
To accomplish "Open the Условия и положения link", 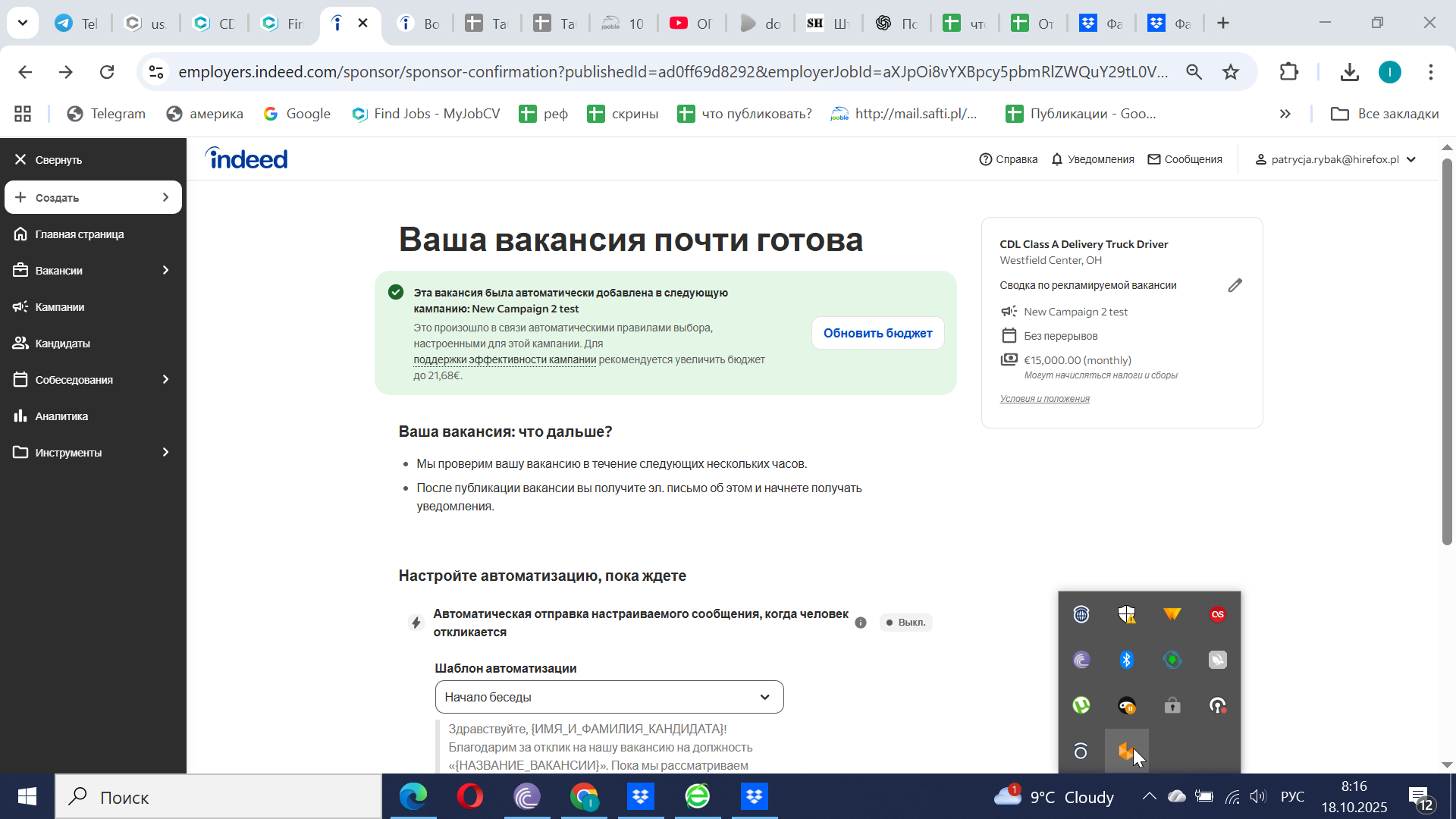I will coord(1044,399).
